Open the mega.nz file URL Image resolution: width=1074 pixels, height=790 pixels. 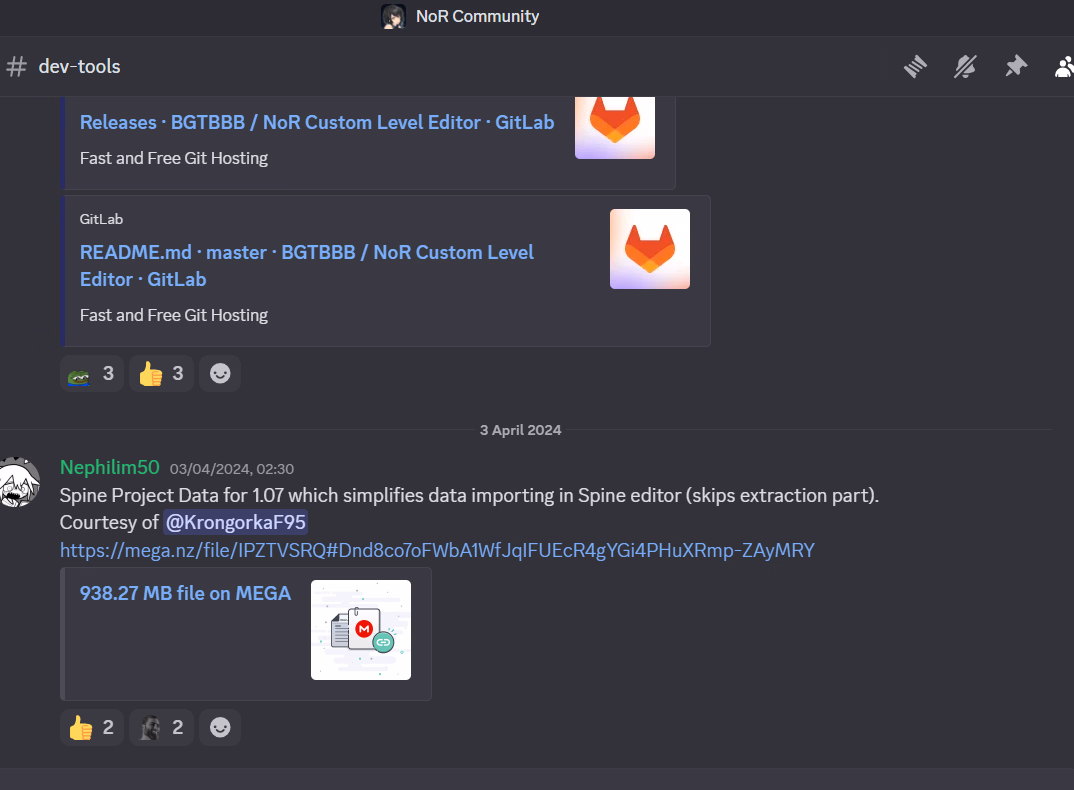click(x=437, y=550)
